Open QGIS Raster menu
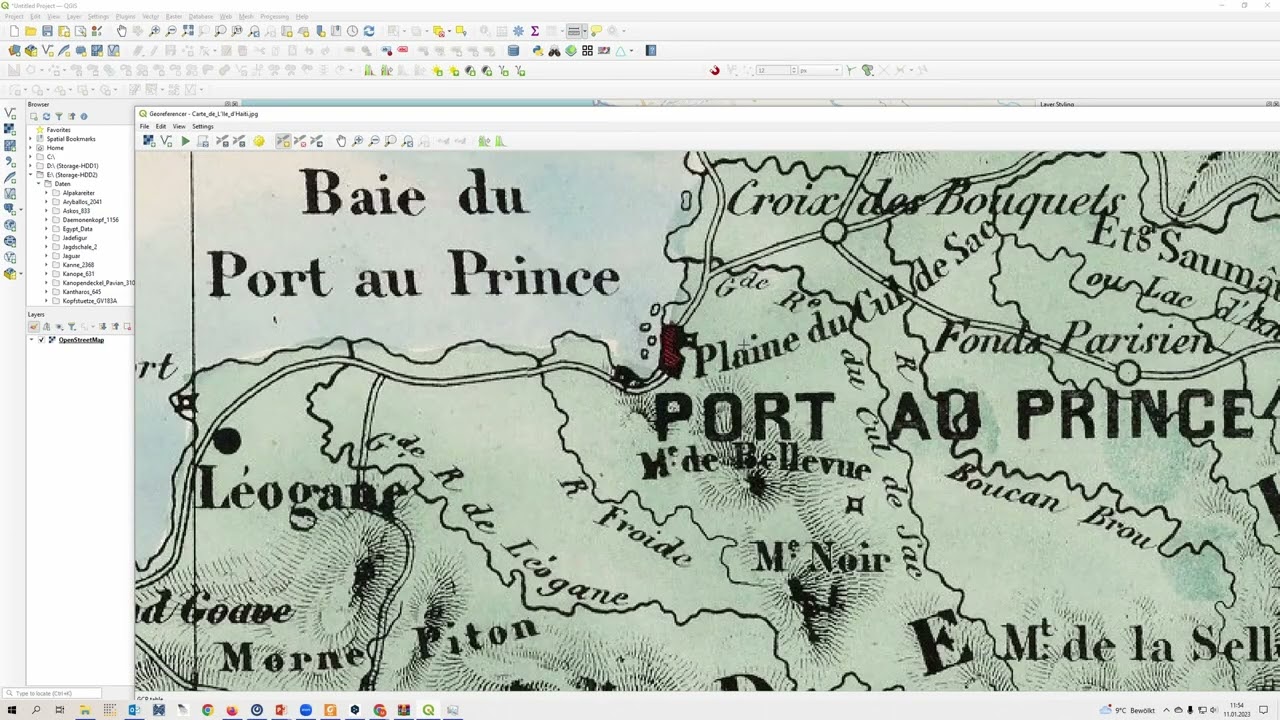Viewport: 1280px width, 720px height. pyautogui.click(x=174, y=17)
